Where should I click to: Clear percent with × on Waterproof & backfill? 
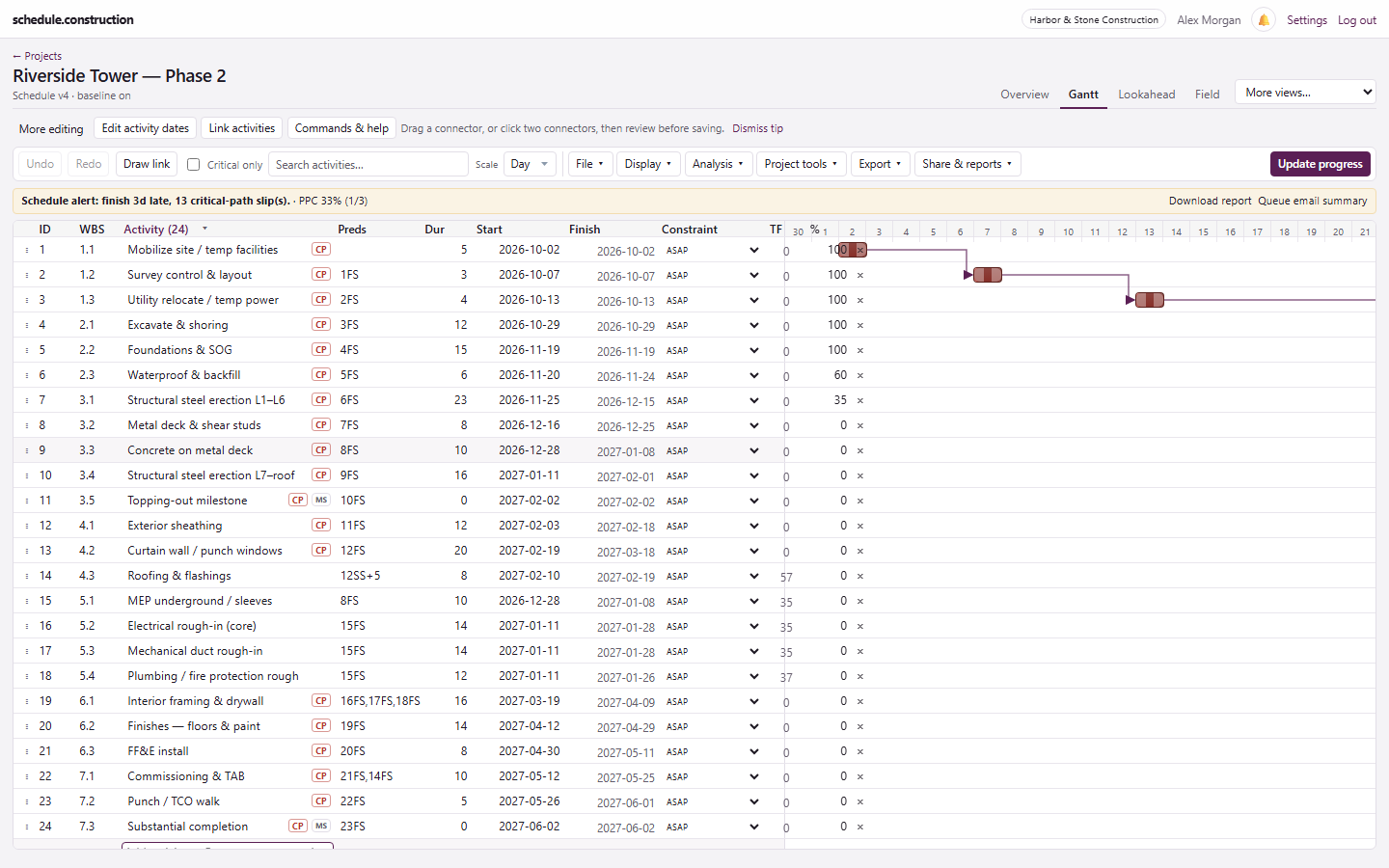click(x=860, y=375)
